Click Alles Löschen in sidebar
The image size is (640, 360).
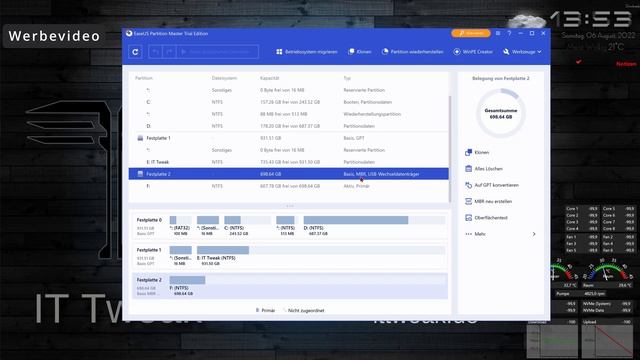pos(484,169)
